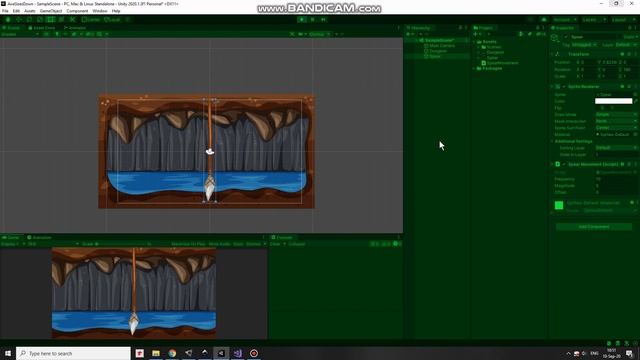Lock the Hierarchy panel
This screenshot has height=360, width=640.
[x=460, y=28]
